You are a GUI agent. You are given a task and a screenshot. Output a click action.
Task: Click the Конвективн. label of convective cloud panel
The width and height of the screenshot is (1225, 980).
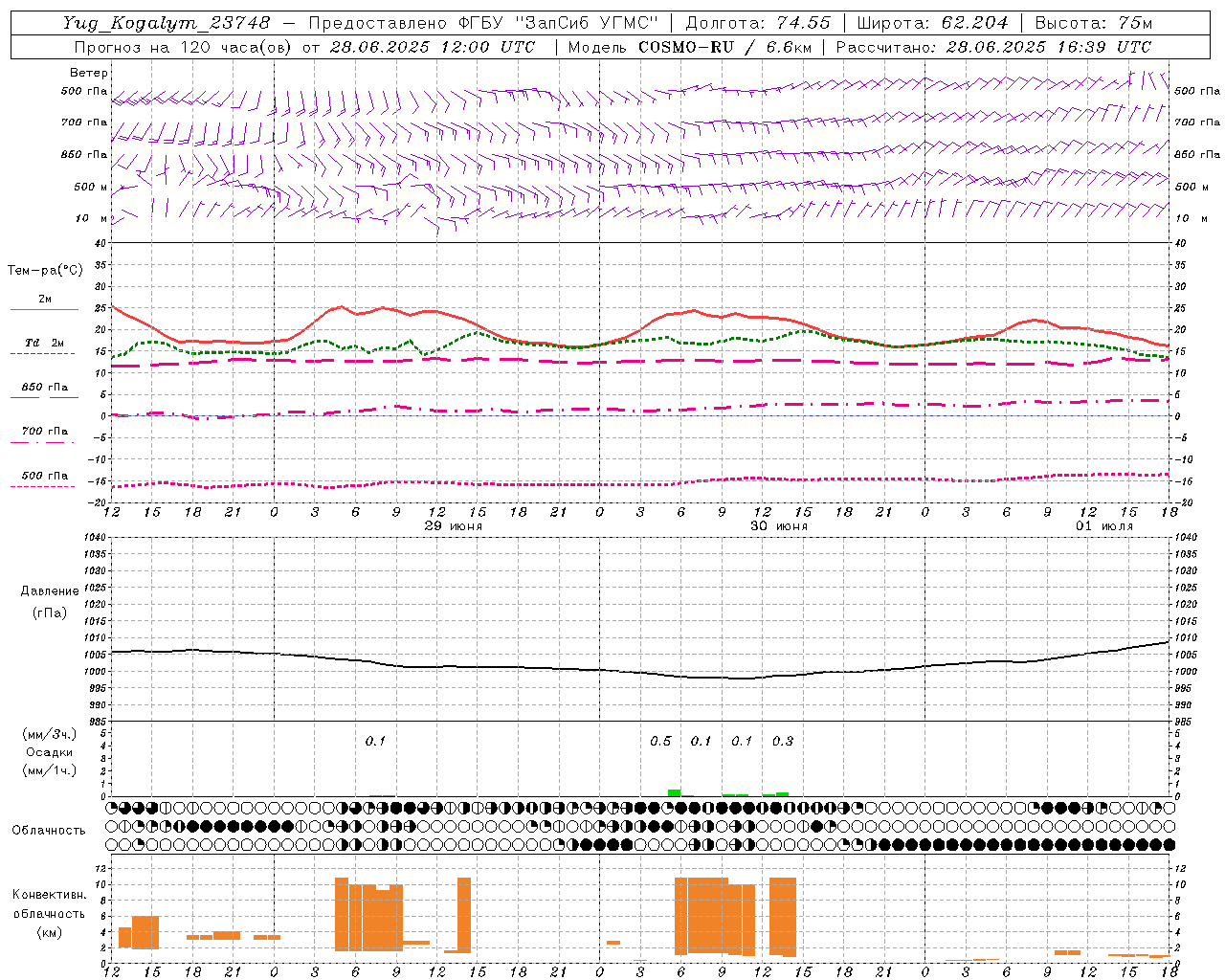50,895
